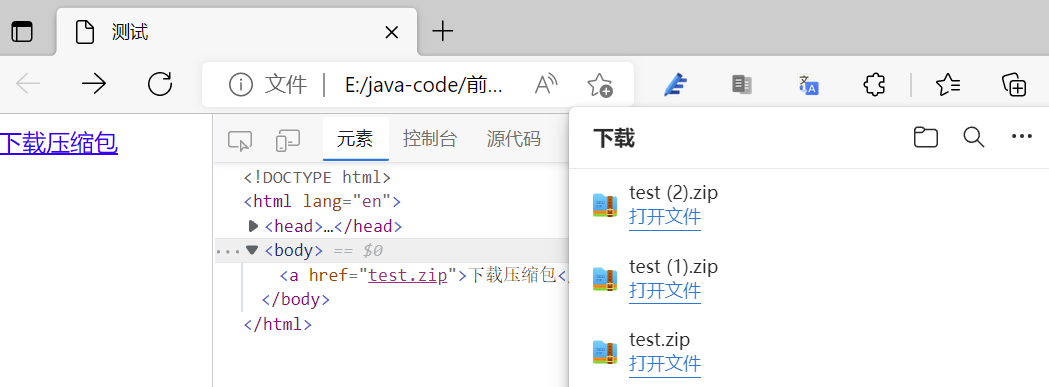Click the test.zip archive icon
The image size is (1049, 387).
pyautogui.click(x=605, y=352)
